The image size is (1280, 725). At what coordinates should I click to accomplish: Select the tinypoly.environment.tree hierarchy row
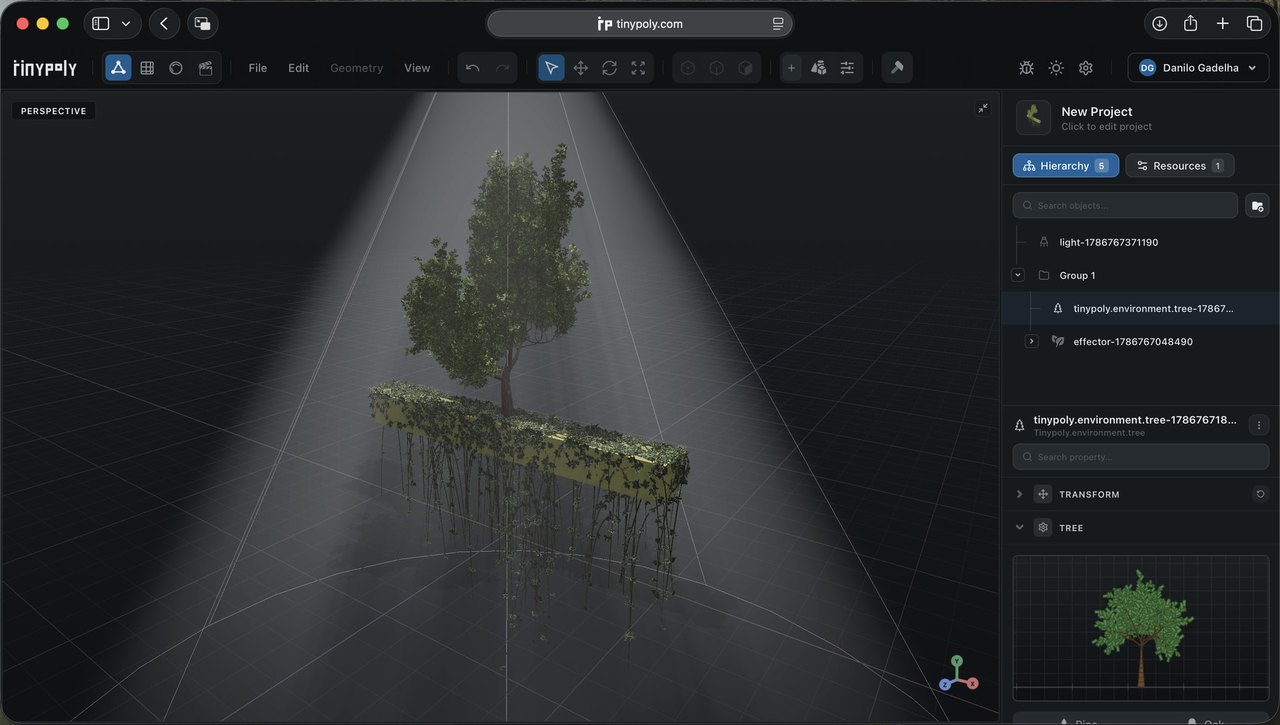click(x=1141, y=308)
